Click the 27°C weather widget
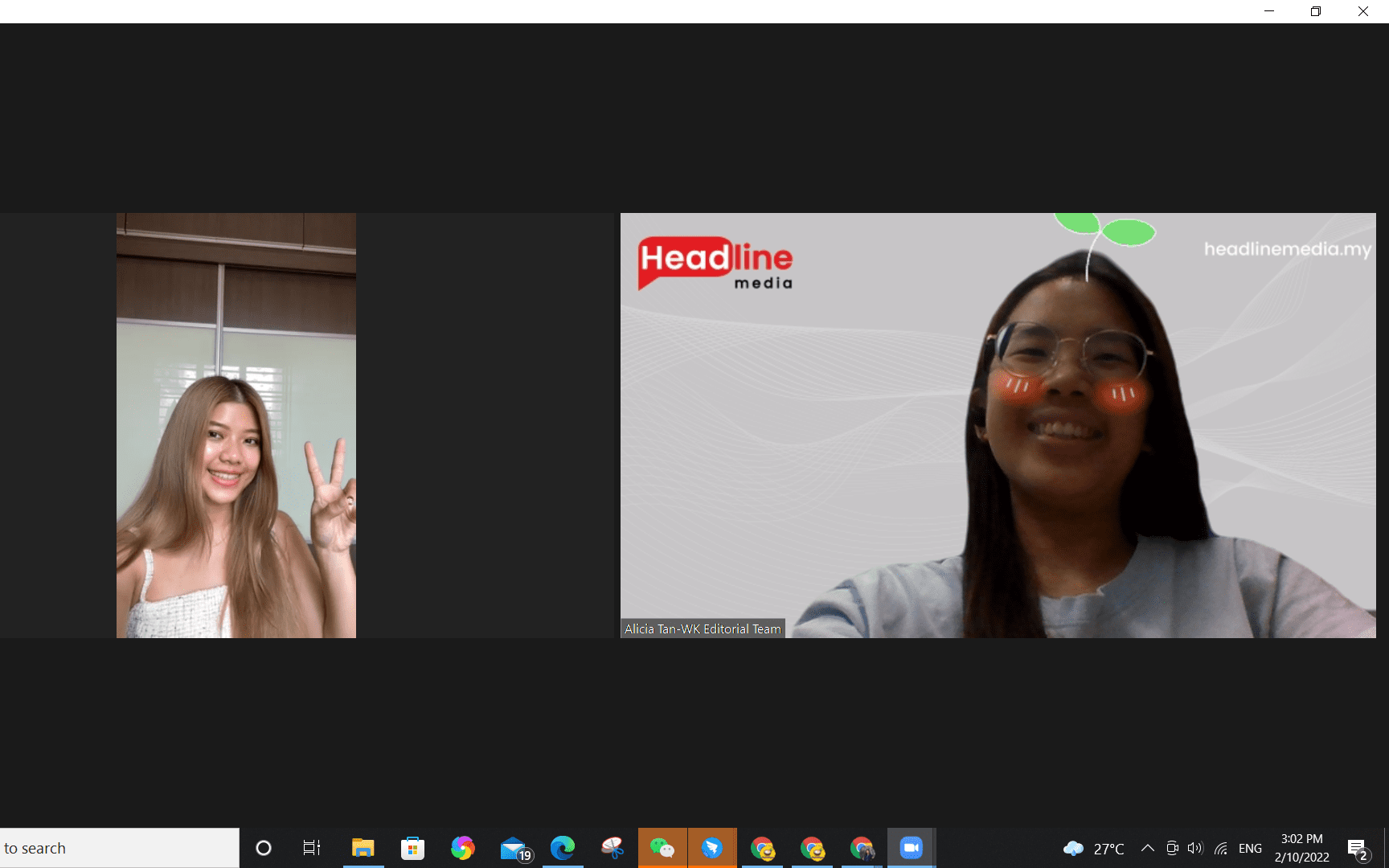The width and height of the screenshot is (1389, 868). coord(1094,848)
